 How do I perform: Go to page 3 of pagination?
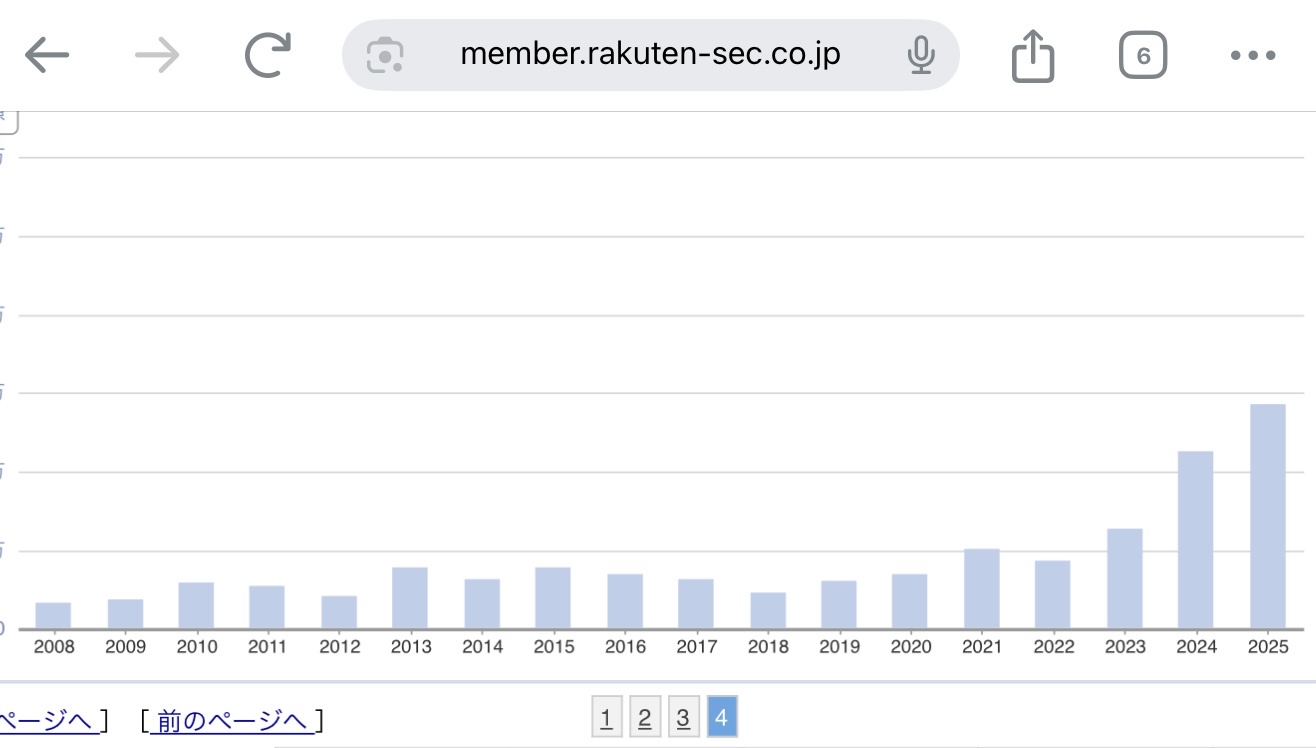682,717
